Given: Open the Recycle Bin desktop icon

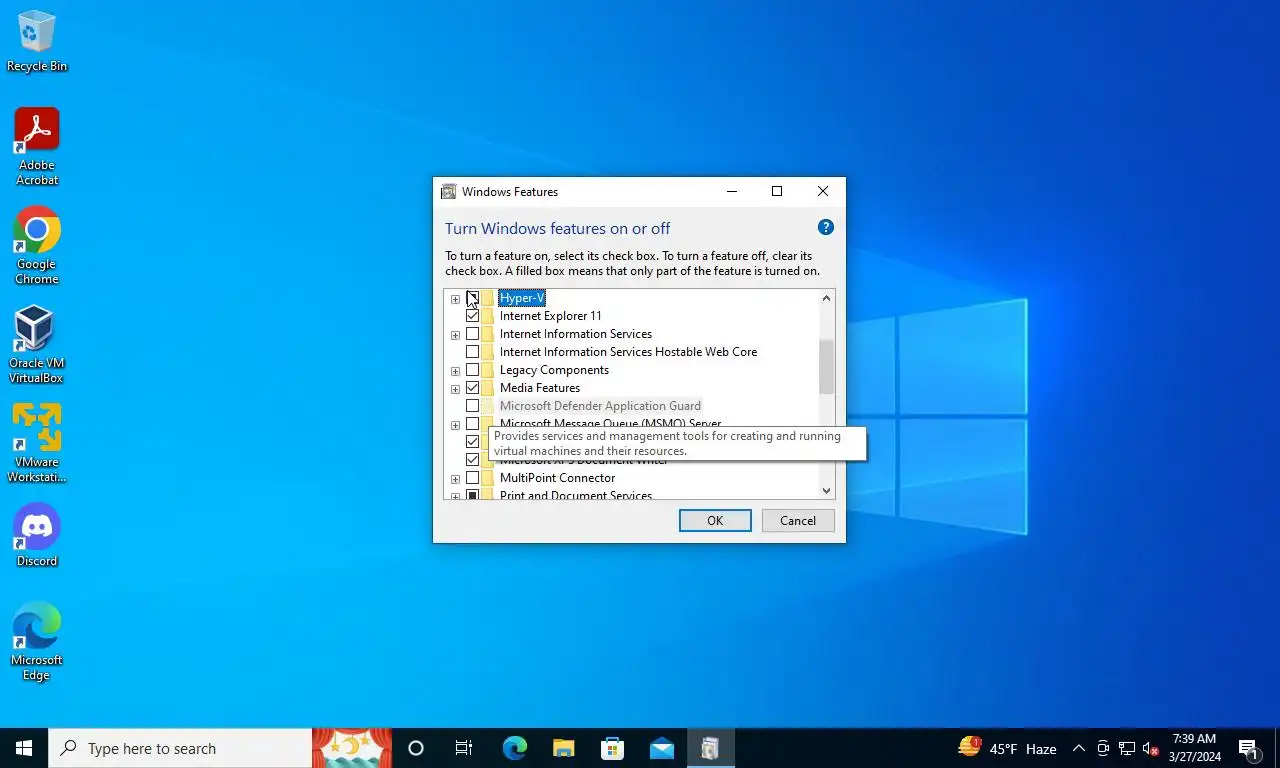Looking at the screenshot, I should click(37, 41).
